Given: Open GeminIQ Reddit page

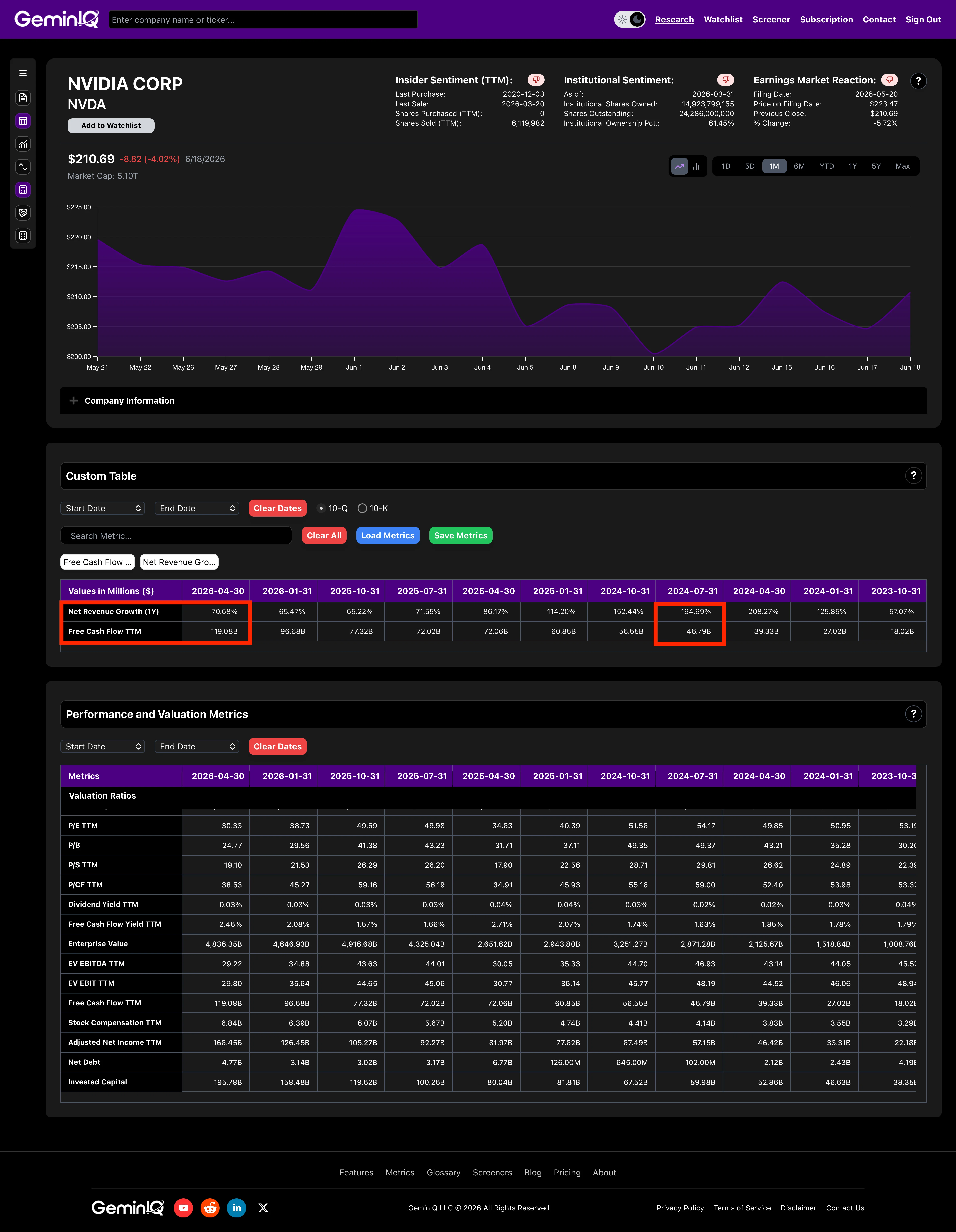Looking at the screenshot, I should pyautogui.click(x=210, y=1208).
